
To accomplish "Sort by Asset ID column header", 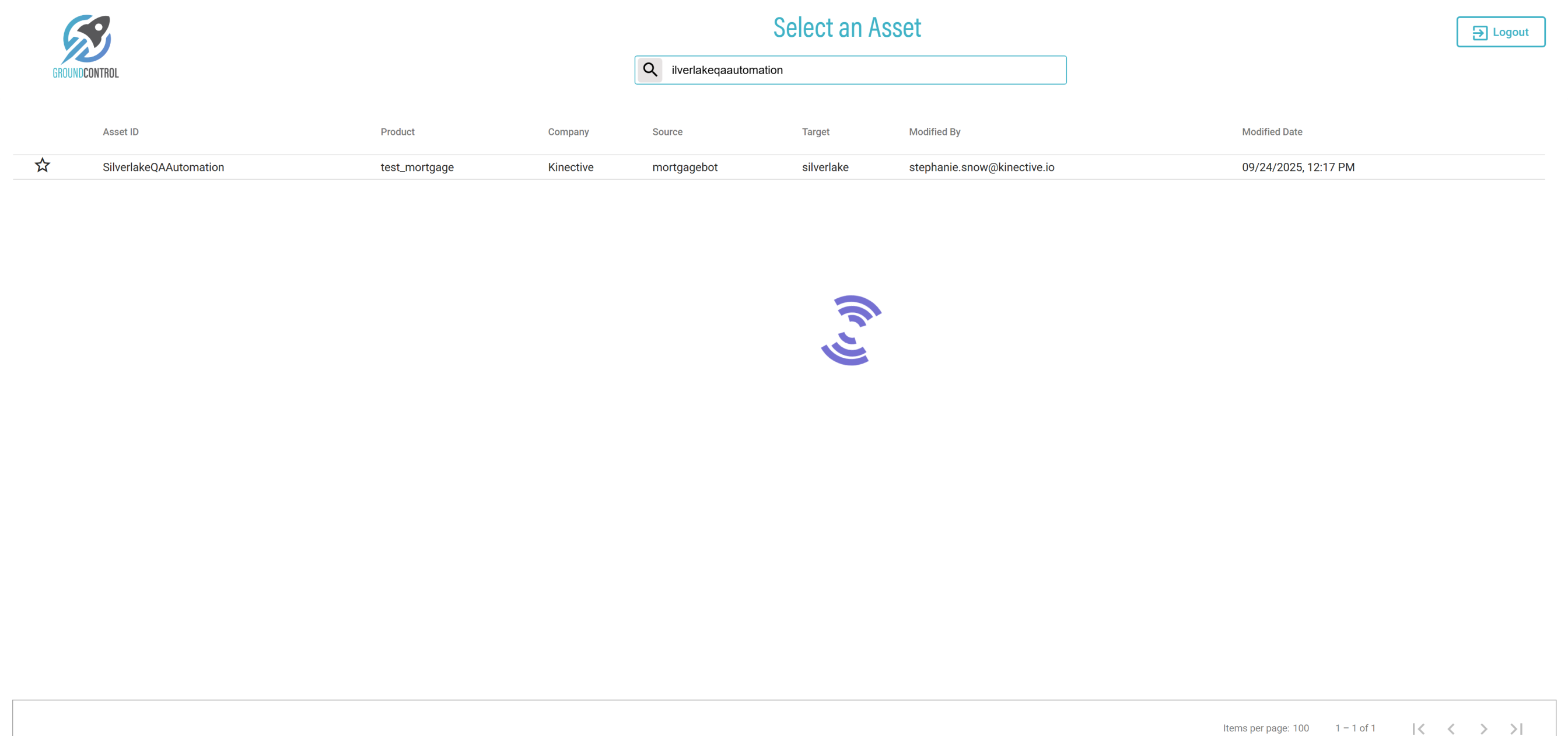I will pos(121,131).
